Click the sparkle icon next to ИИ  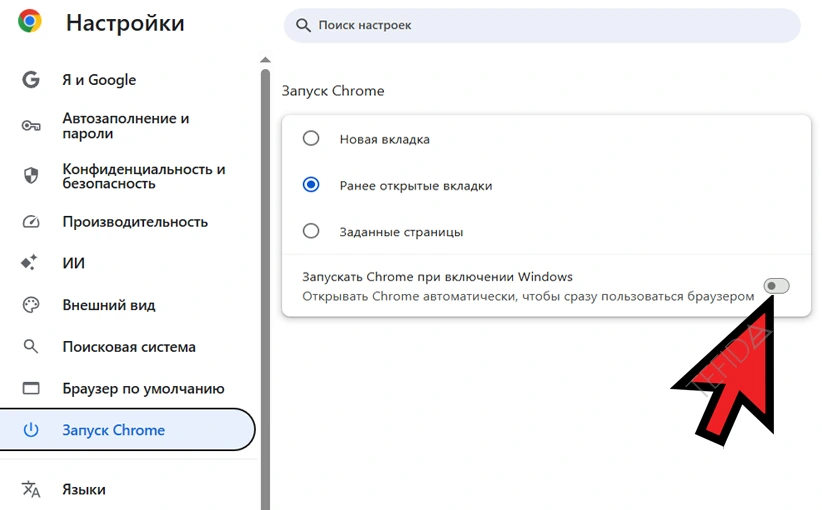[x=29, y=263]
